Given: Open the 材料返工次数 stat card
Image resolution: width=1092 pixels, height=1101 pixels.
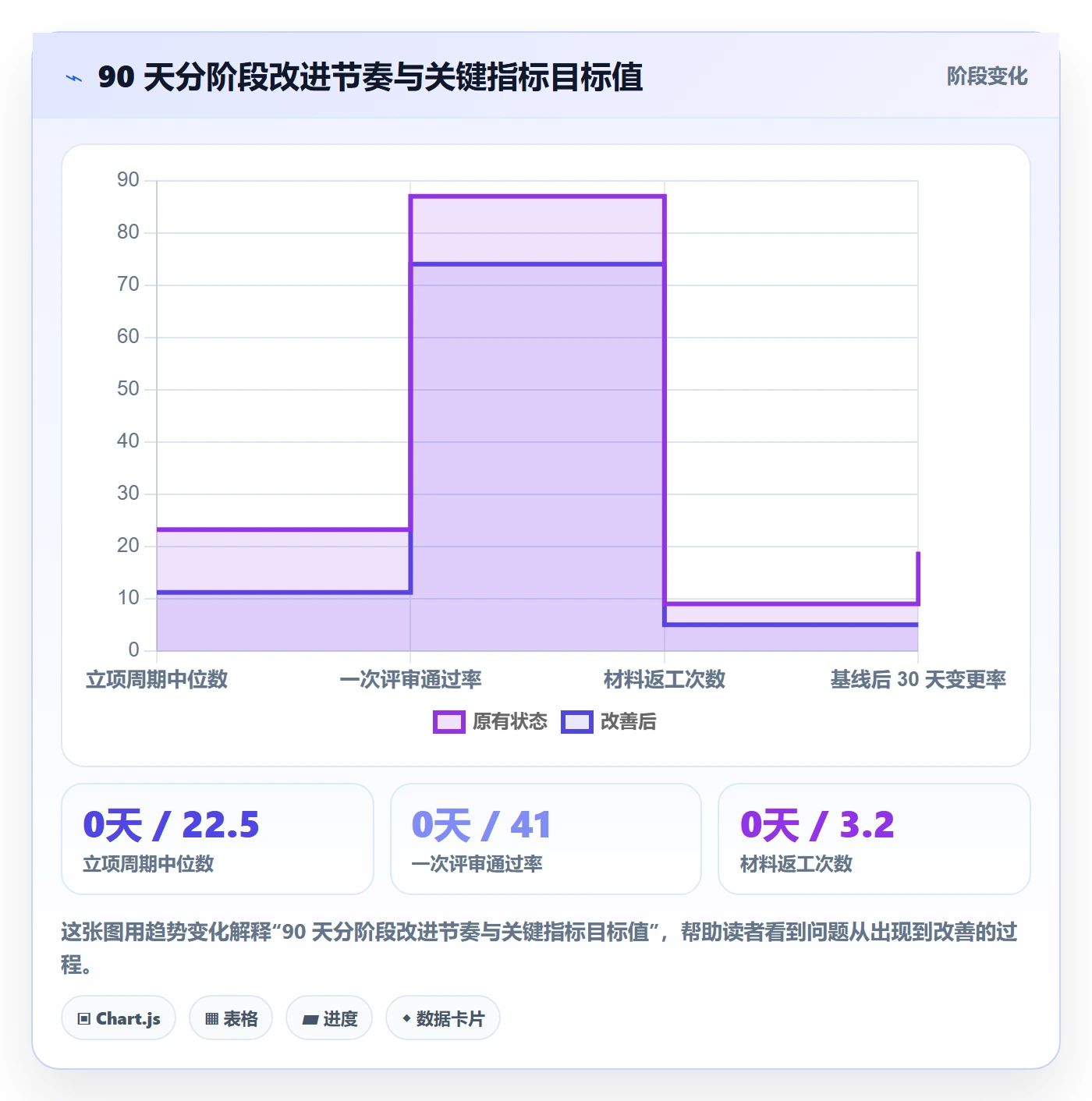Looking at the screenshot, I should pyautogui.click(x=874, y=839).
